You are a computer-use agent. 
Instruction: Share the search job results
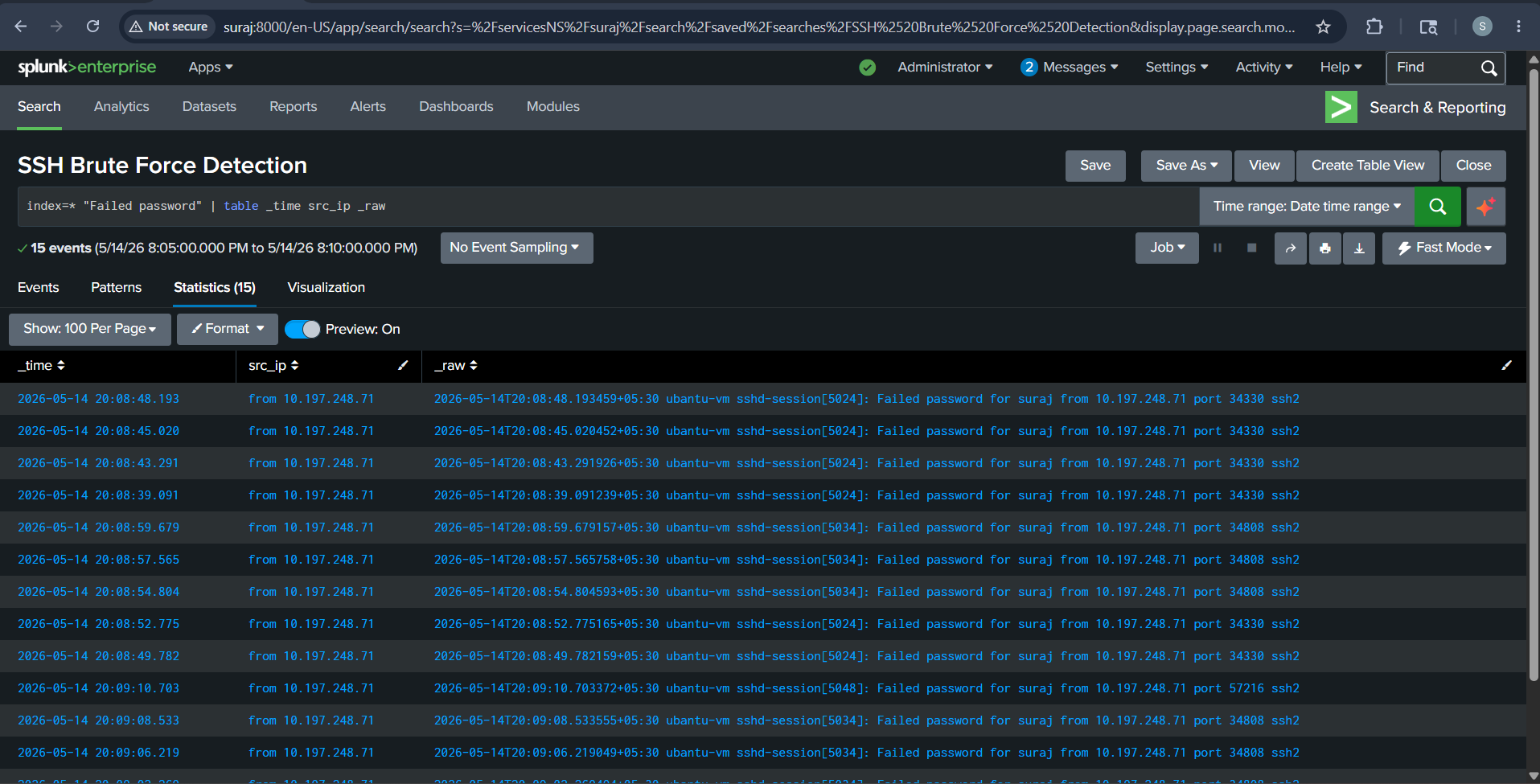point(1290,248)
